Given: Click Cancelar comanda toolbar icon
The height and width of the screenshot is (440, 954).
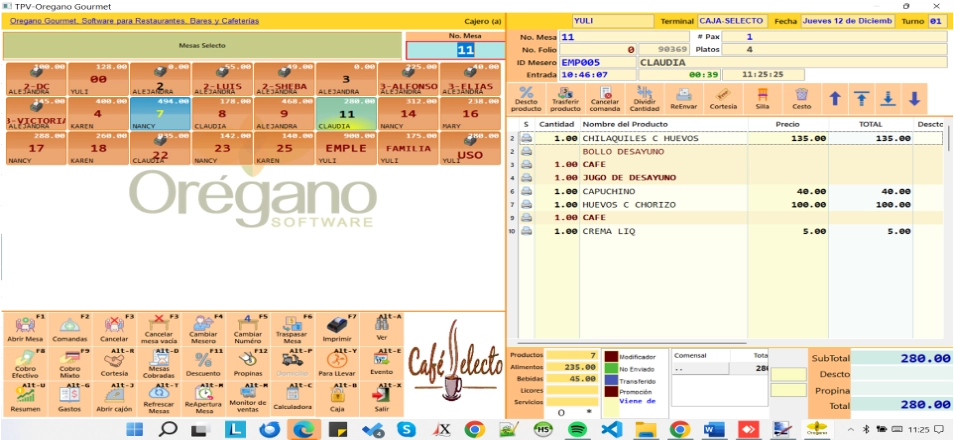Looking at the screenshot, I should coord(605,99).
